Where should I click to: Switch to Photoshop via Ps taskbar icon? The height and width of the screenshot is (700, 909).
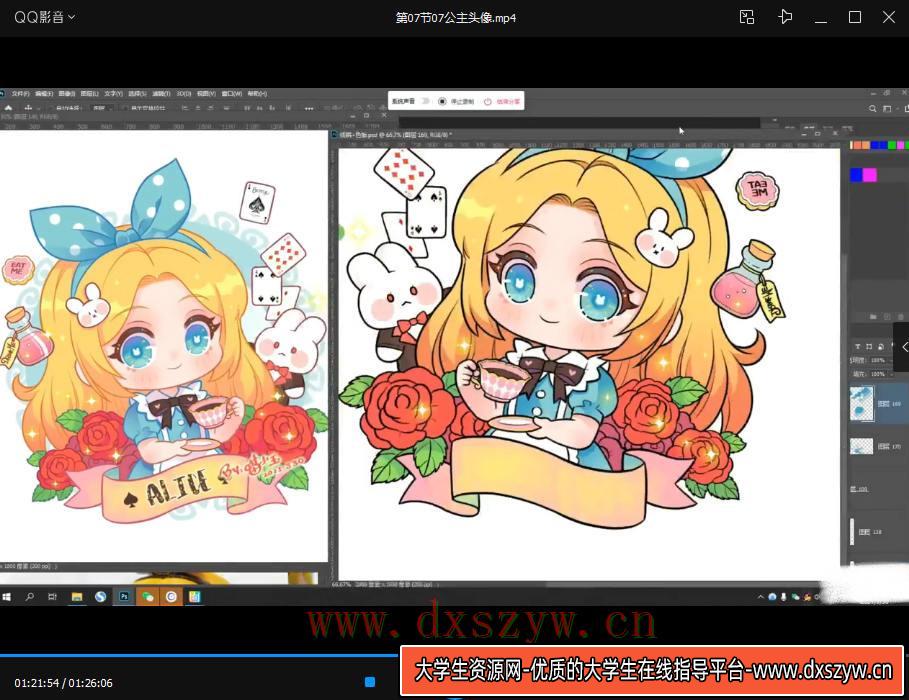(x=124, y=596)
